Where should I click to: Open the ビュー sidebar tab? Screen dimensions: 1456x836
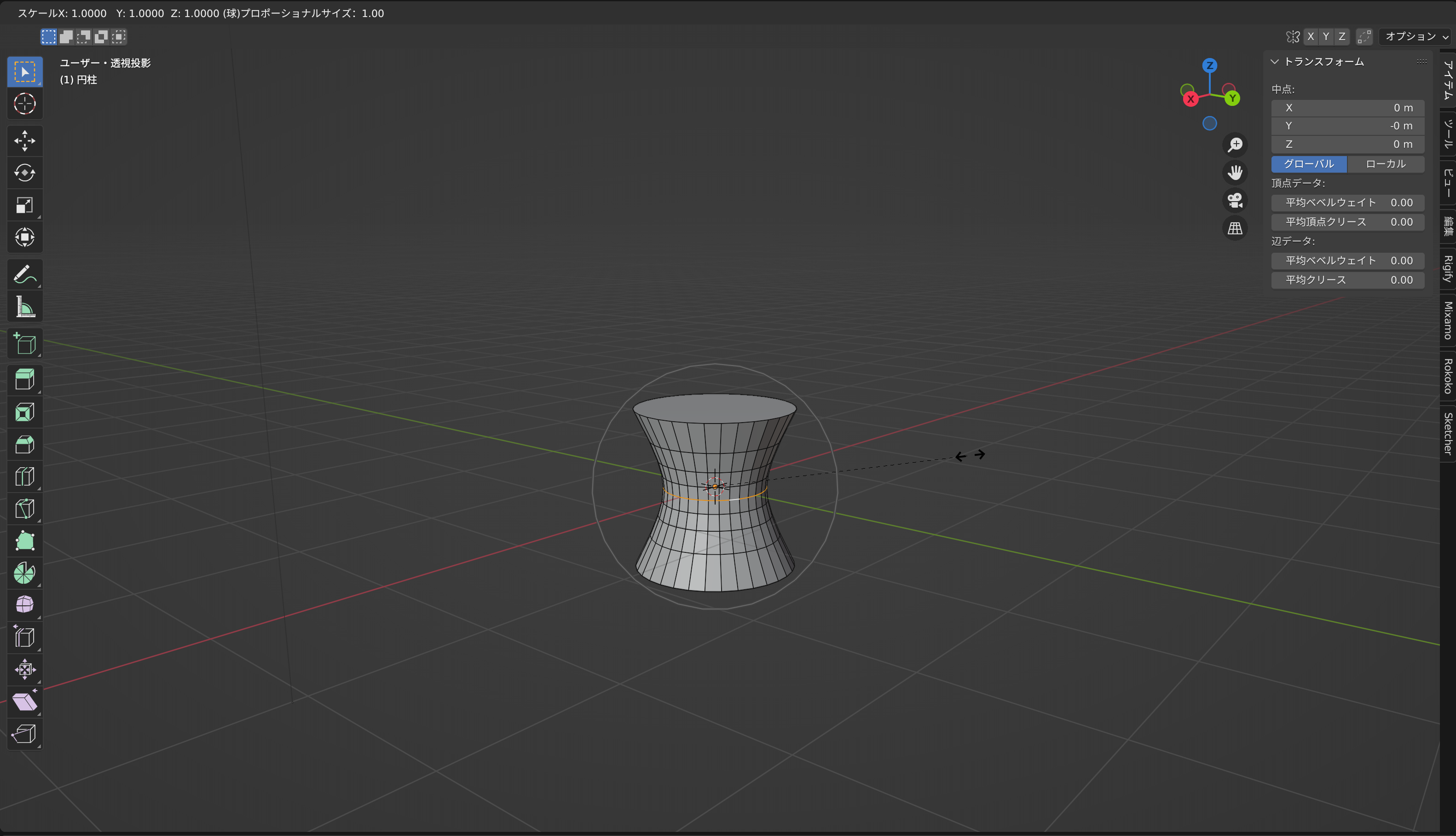pos(1448,182)
